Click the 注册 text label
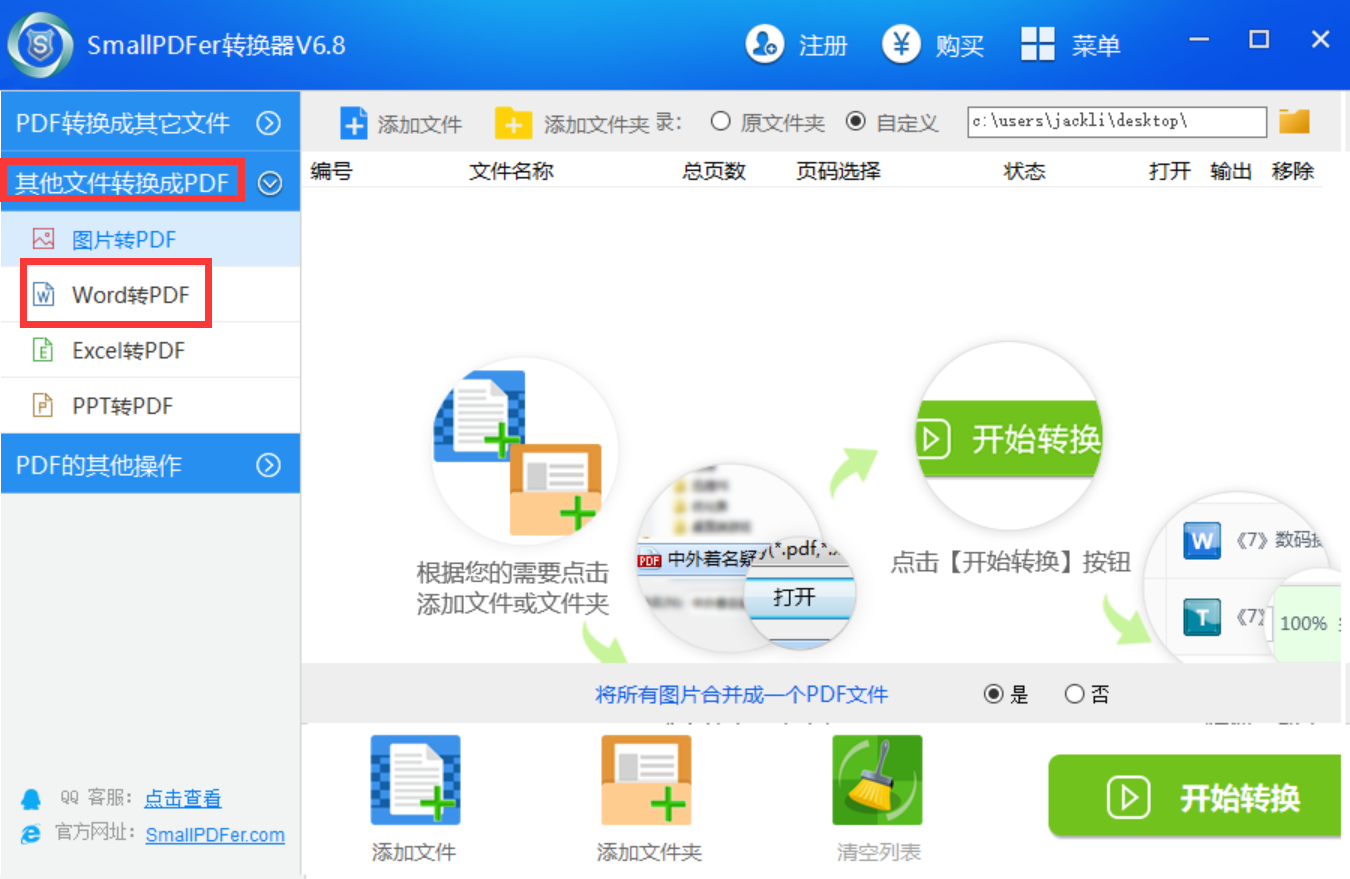 coord(823,45)
